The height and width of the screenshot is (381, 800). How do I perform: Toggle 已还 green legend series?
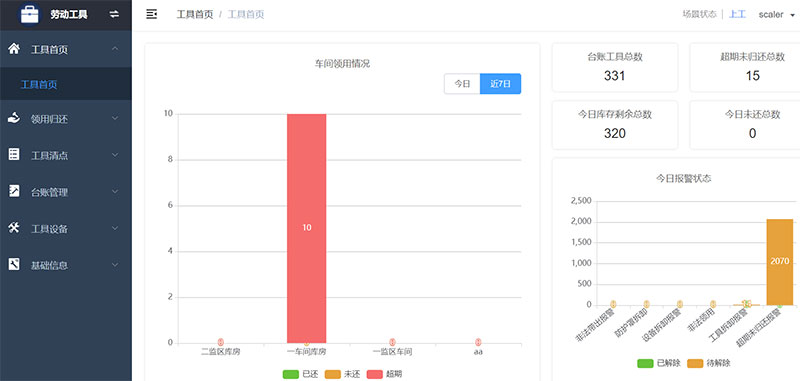pos(291,374)
